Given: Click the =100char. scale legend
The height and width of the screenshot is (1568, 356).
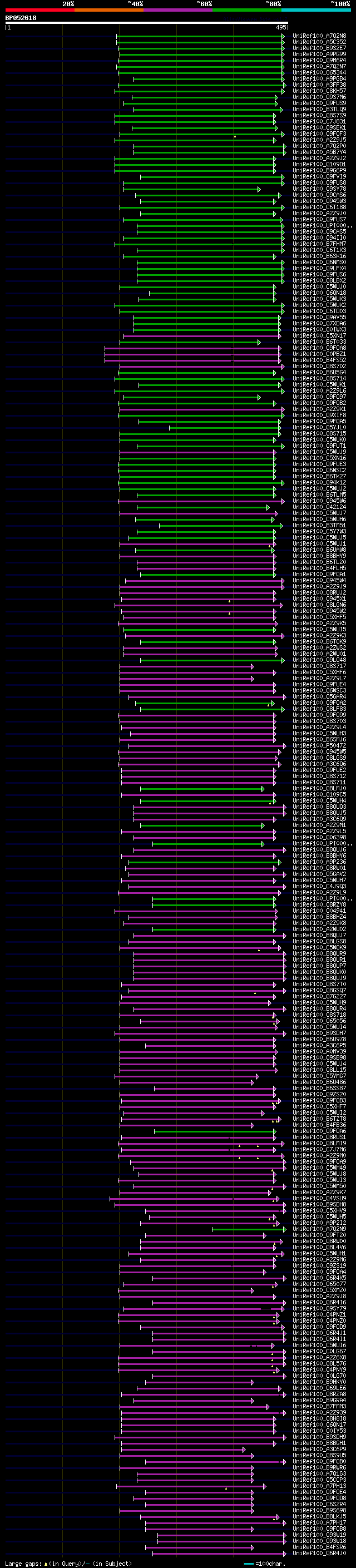Looking at the screenshot, I should [x=264, y=1564].
